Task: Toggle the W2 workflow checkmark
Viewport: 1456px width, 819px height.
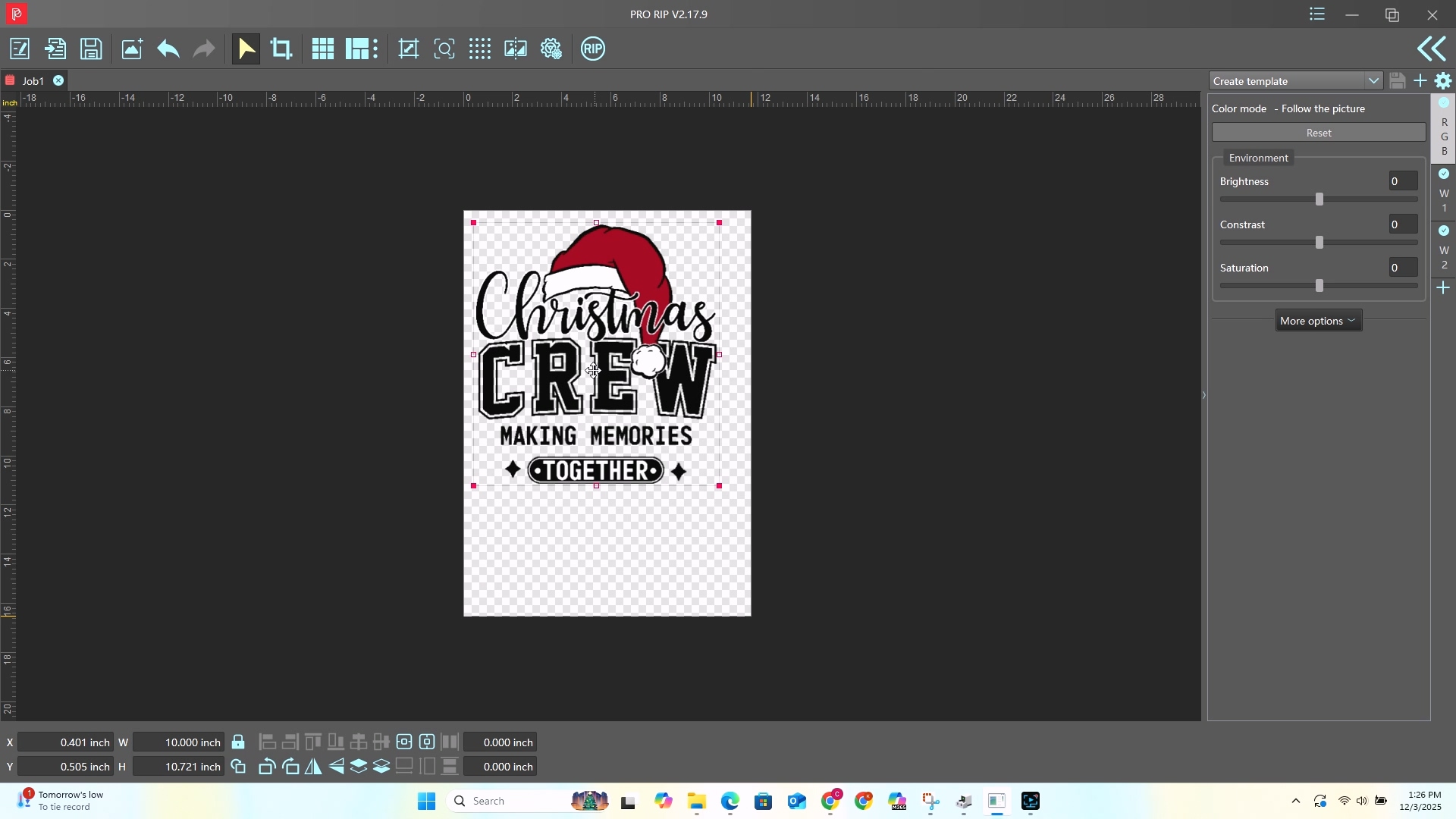Action: point(1444,231)
